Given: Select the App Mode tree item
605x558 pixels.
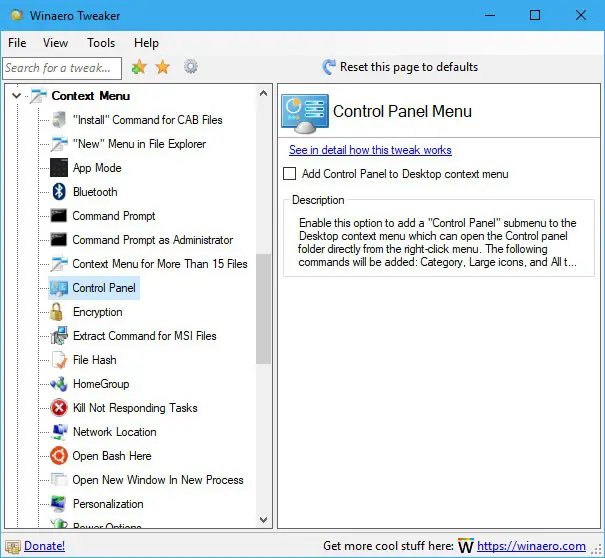Looking at the screenshot, I should (97, 168).
